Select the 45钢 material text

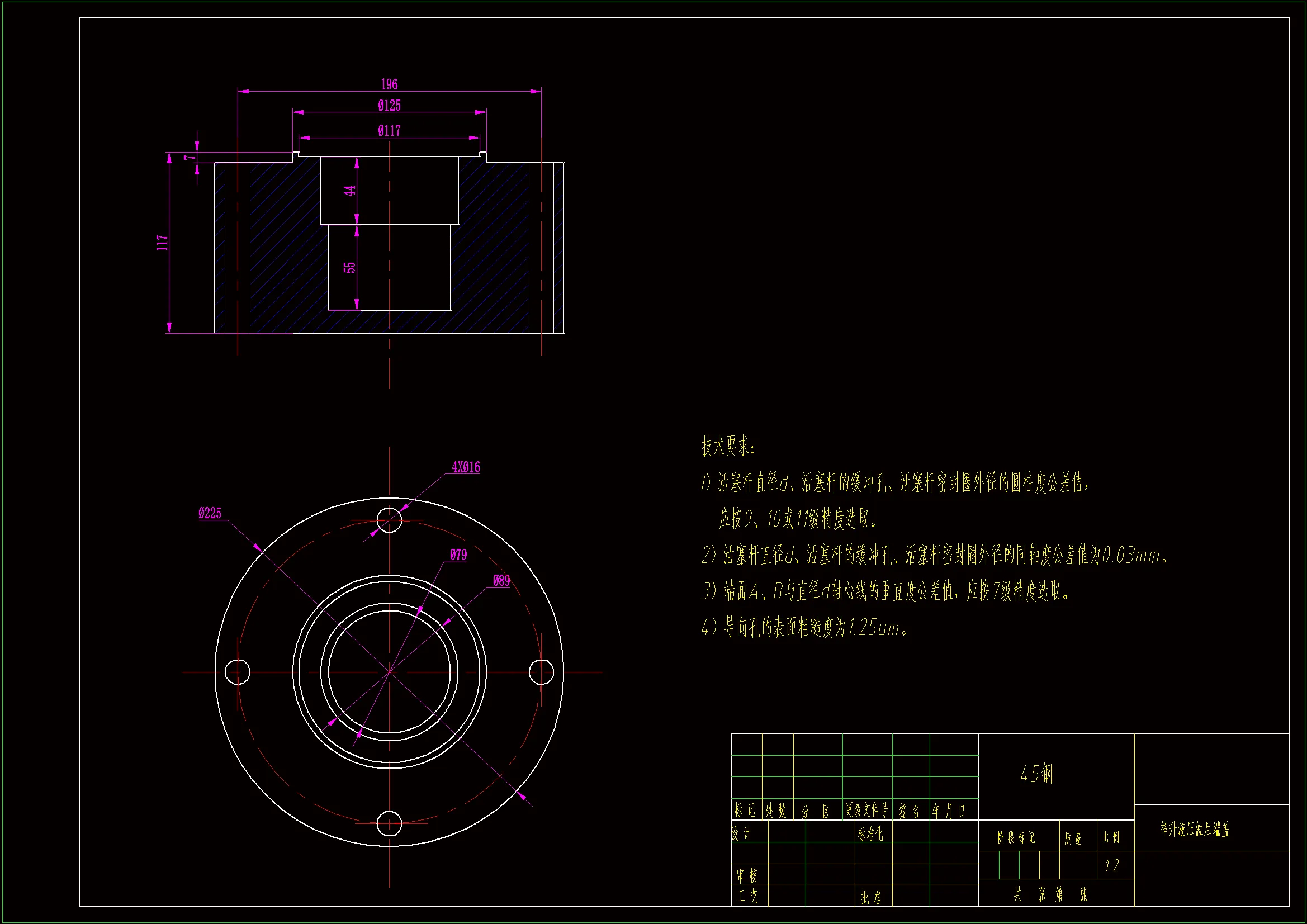click(1036, 774)
